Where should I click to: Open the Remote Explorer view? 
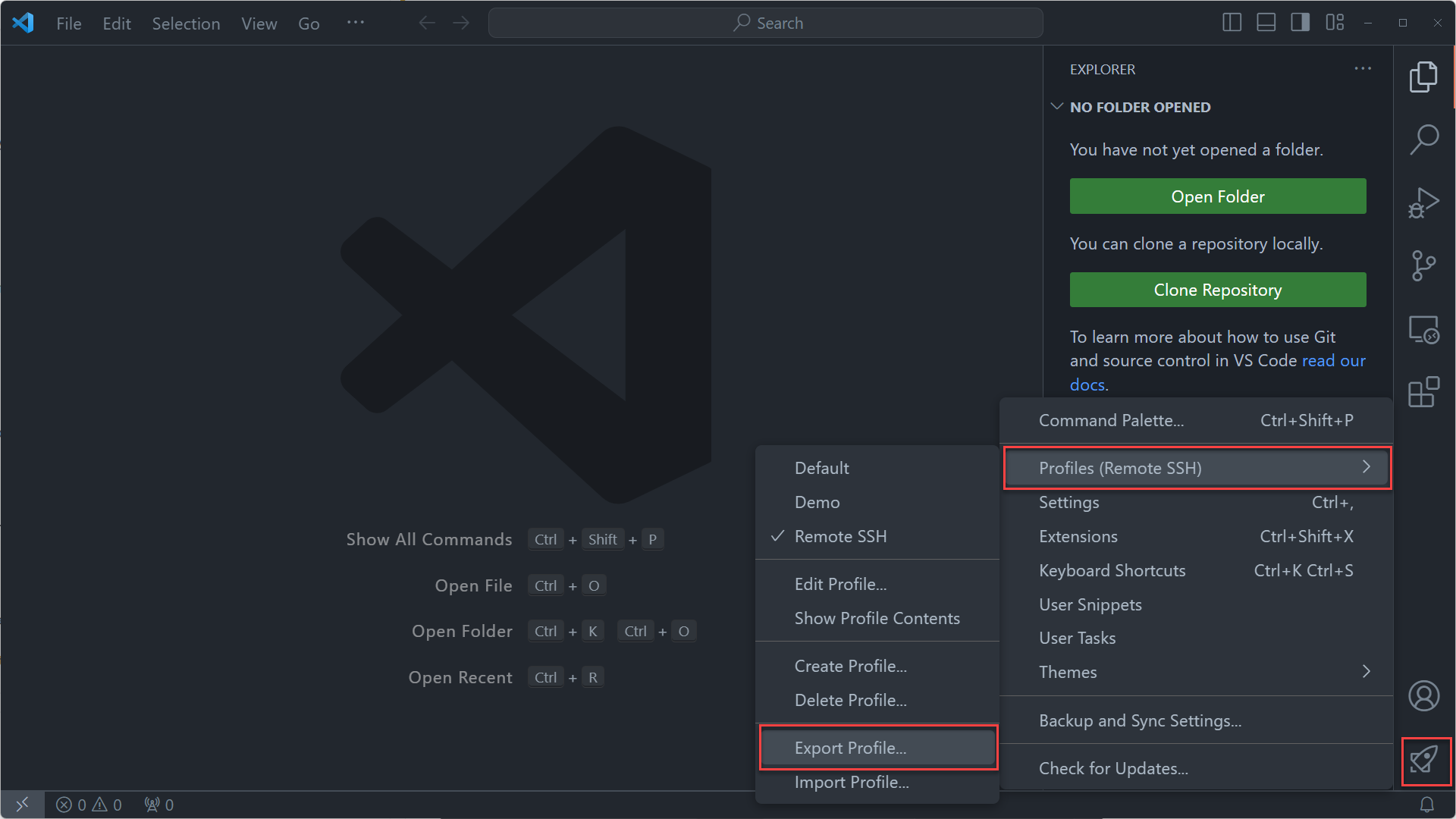coord(1424,329)
